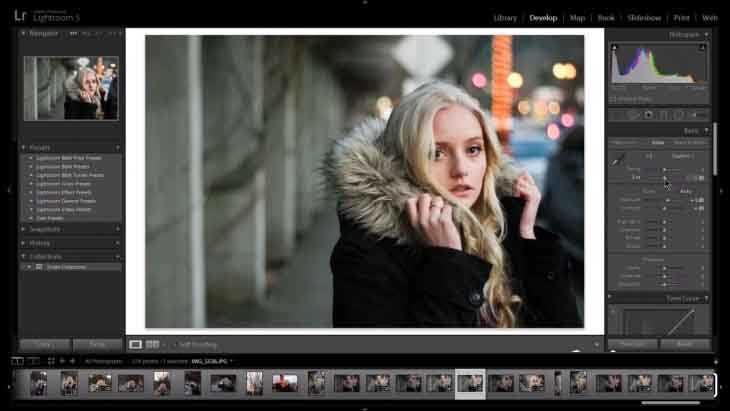Select the first filmstrip thumbnail
This screenshot has width=730, height=411.
tap(38, 383)
